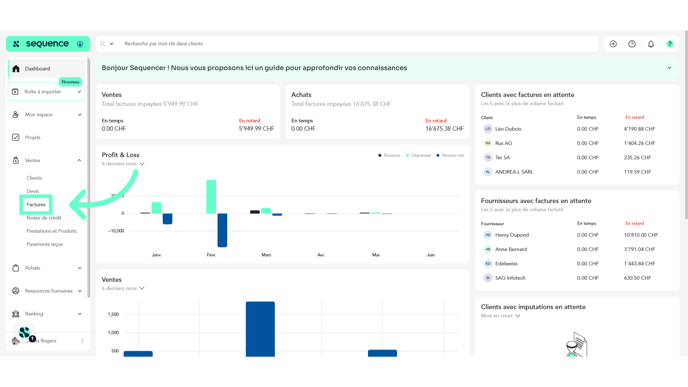Click the Nouveau badge

tap(70, 82)
